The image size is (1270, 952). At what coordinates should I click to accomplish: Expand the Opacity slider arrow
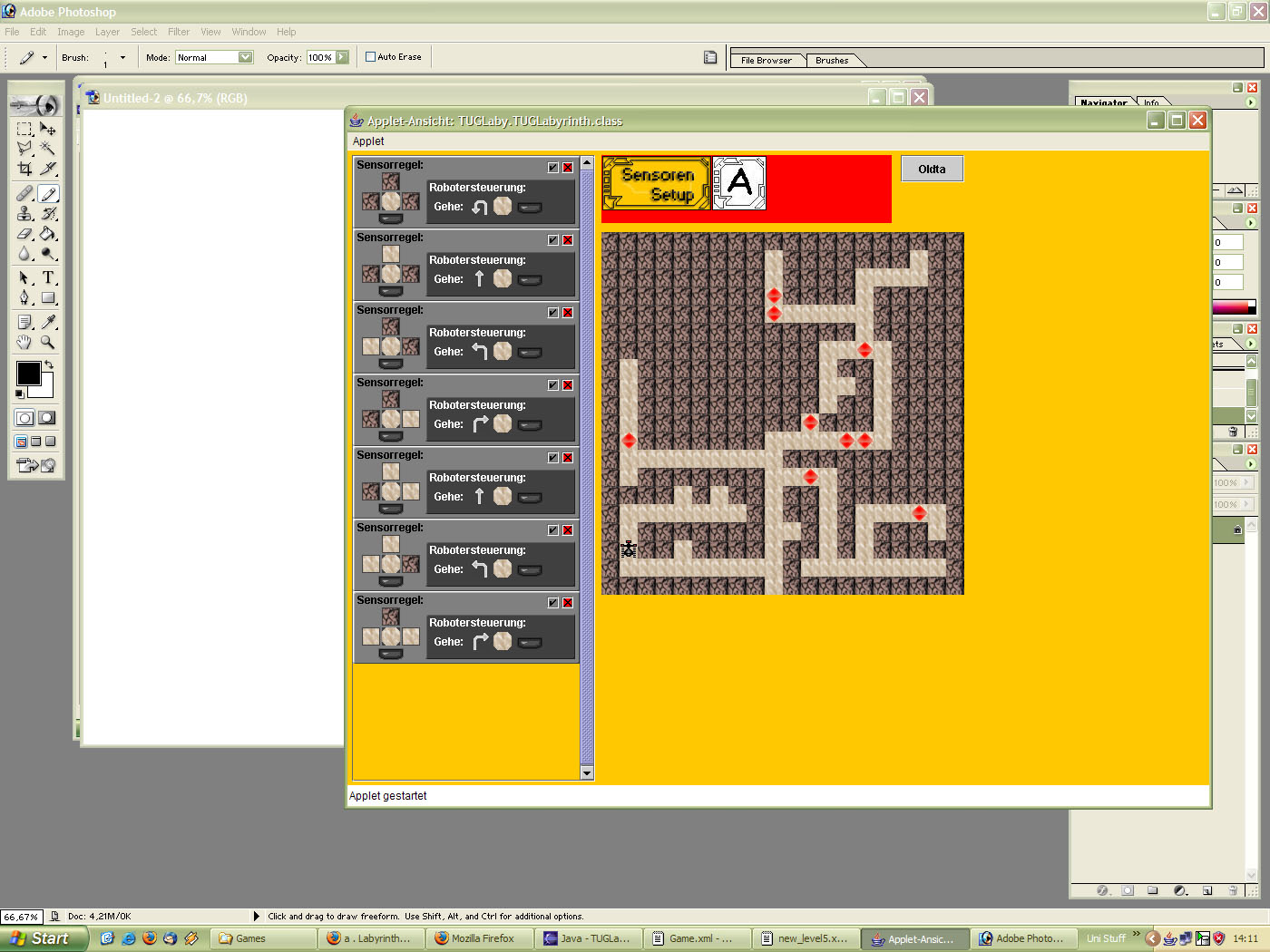[342, 57]
